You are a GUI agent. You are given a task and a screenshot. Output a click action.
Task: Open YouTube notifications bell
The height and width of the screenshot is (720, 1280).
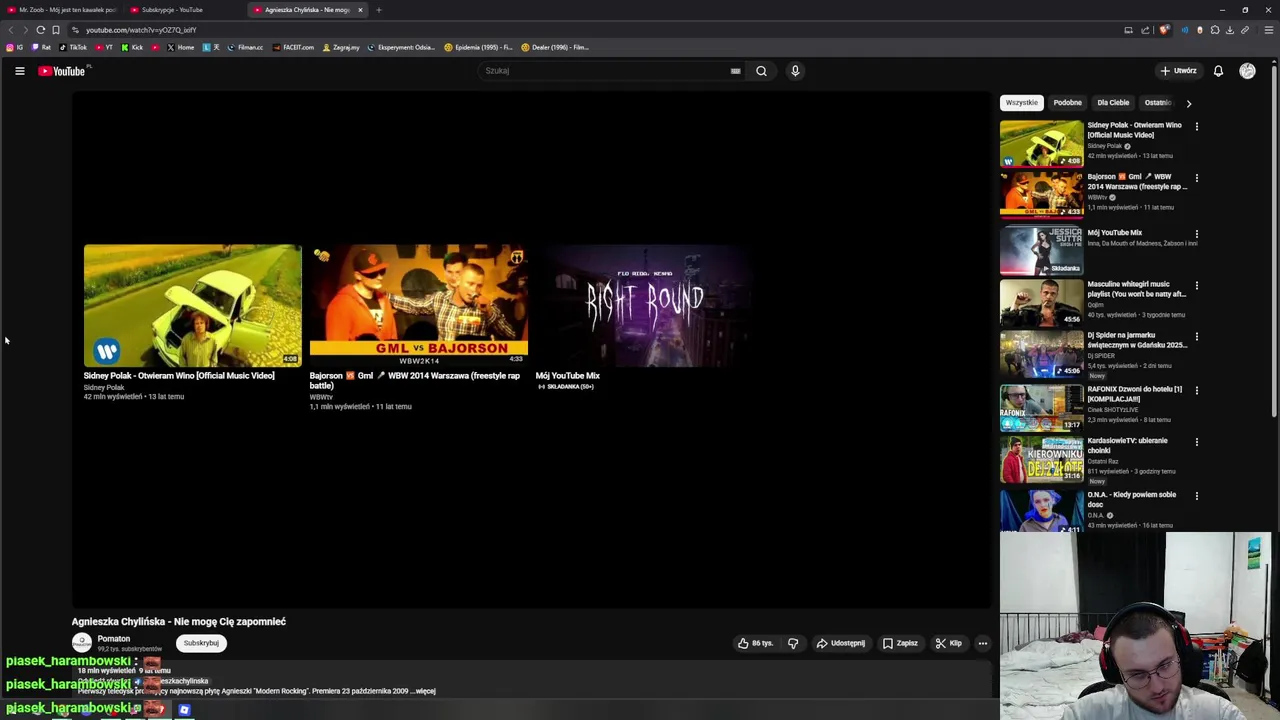(1218, 71)
